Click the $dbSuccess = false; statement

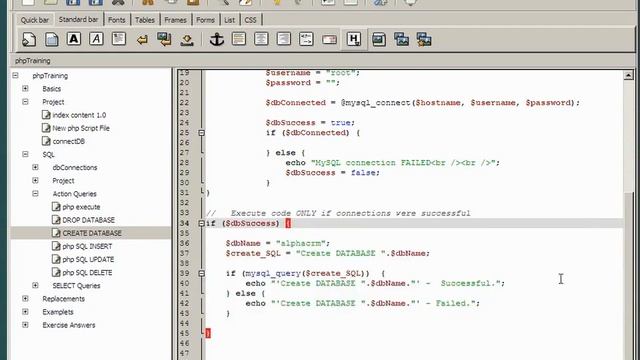tap(333, 173)
